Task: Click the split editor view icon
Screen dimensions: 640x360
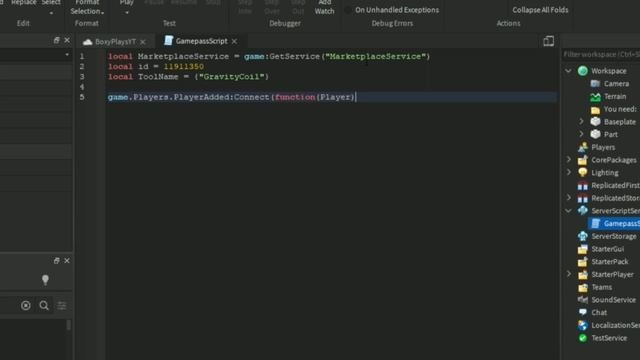Action: pos(549,41)
